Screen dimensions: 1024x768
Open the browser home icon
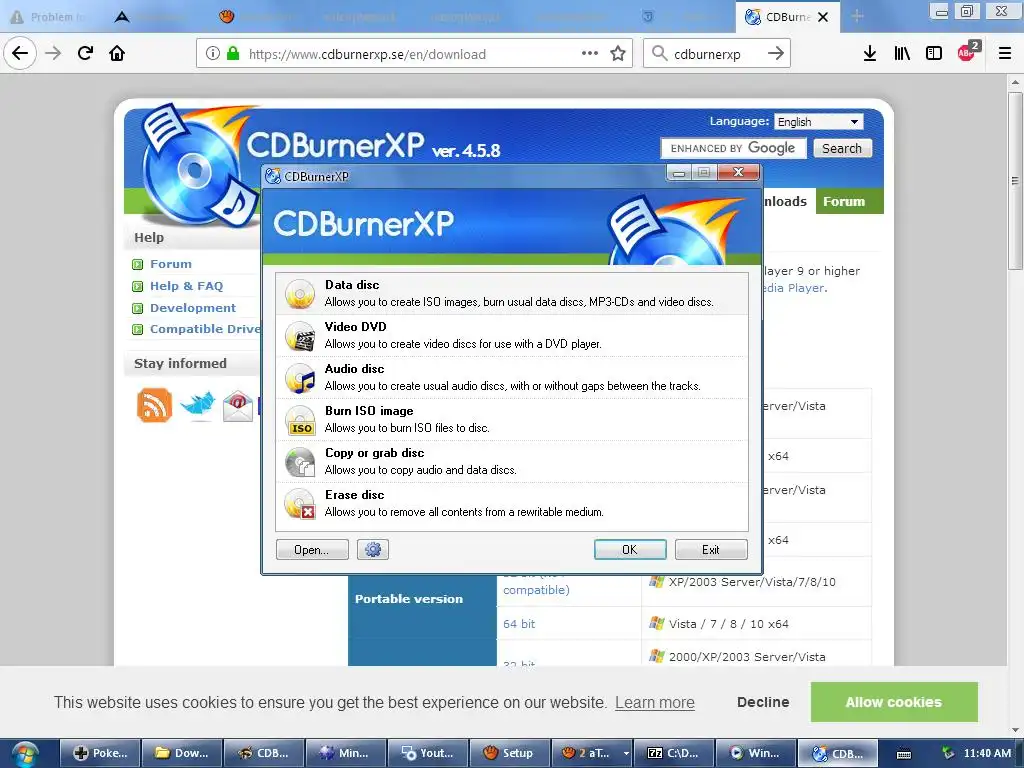coord(117,54)
